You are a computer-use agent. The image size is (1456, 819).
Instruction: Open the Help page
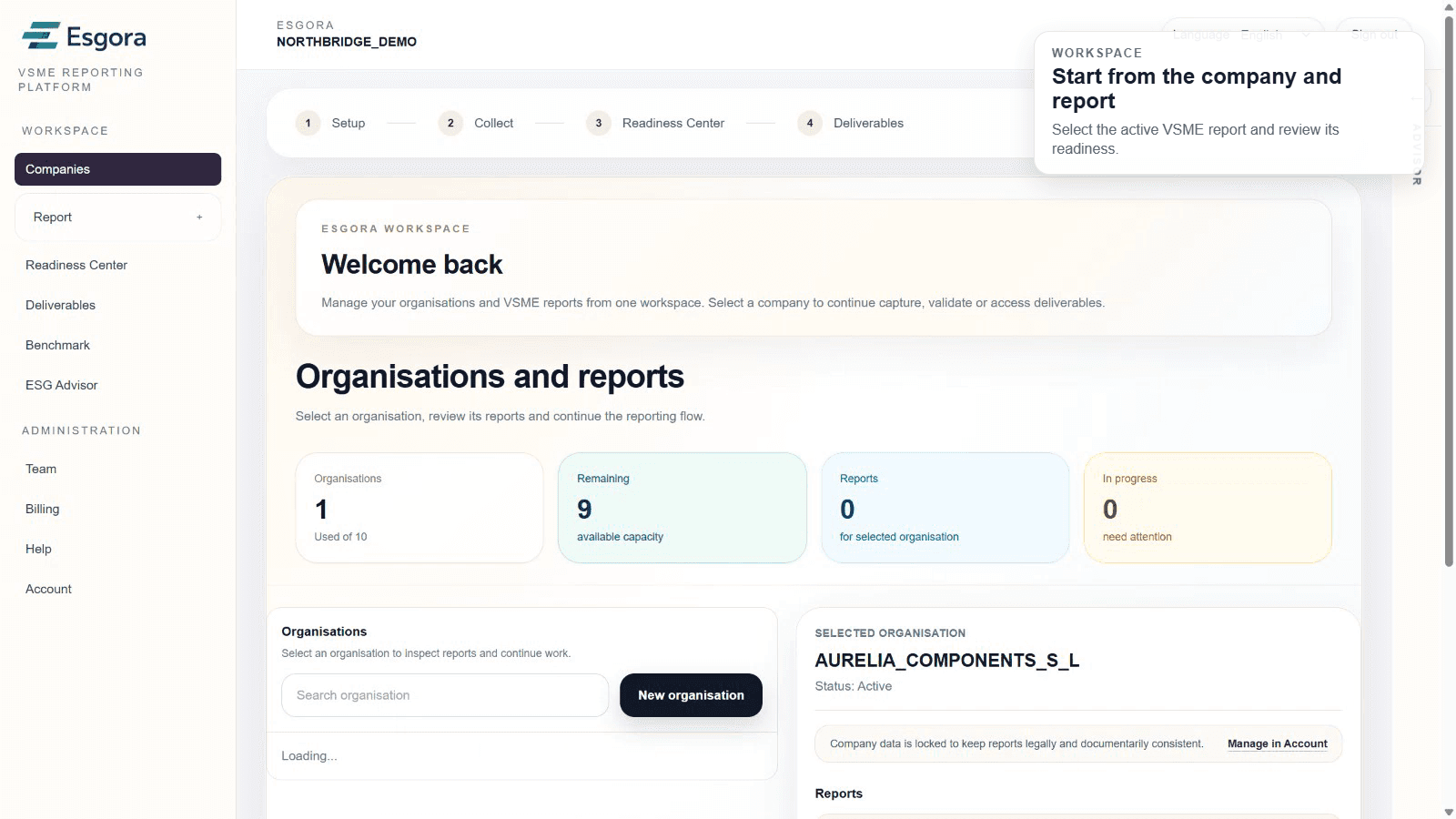pos(38,549)
